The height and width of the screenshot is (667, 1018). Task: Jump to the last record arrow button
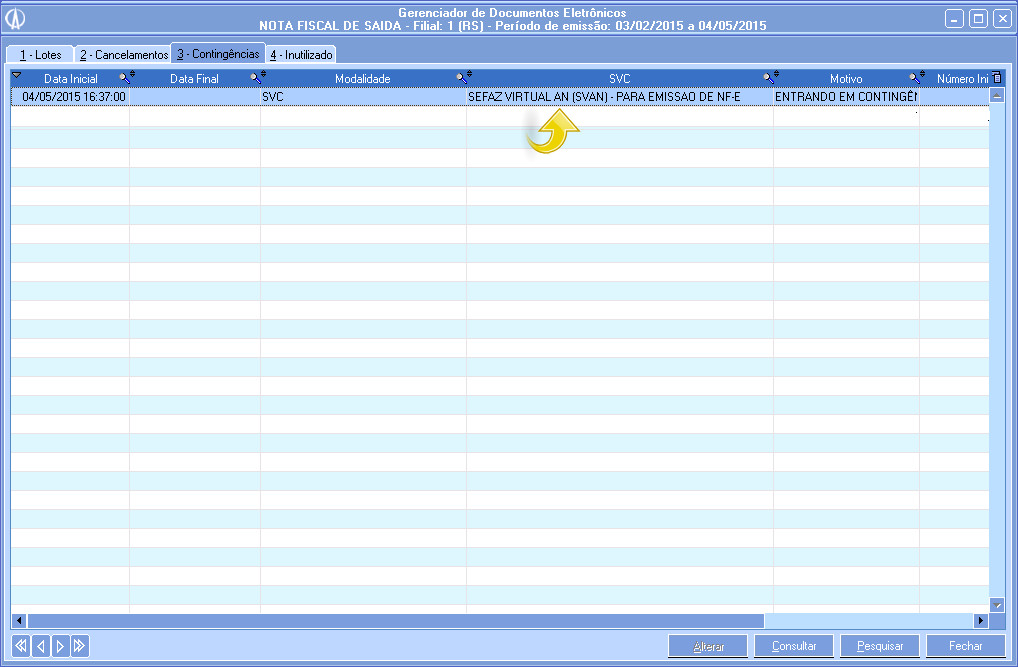tap(80, 646)
